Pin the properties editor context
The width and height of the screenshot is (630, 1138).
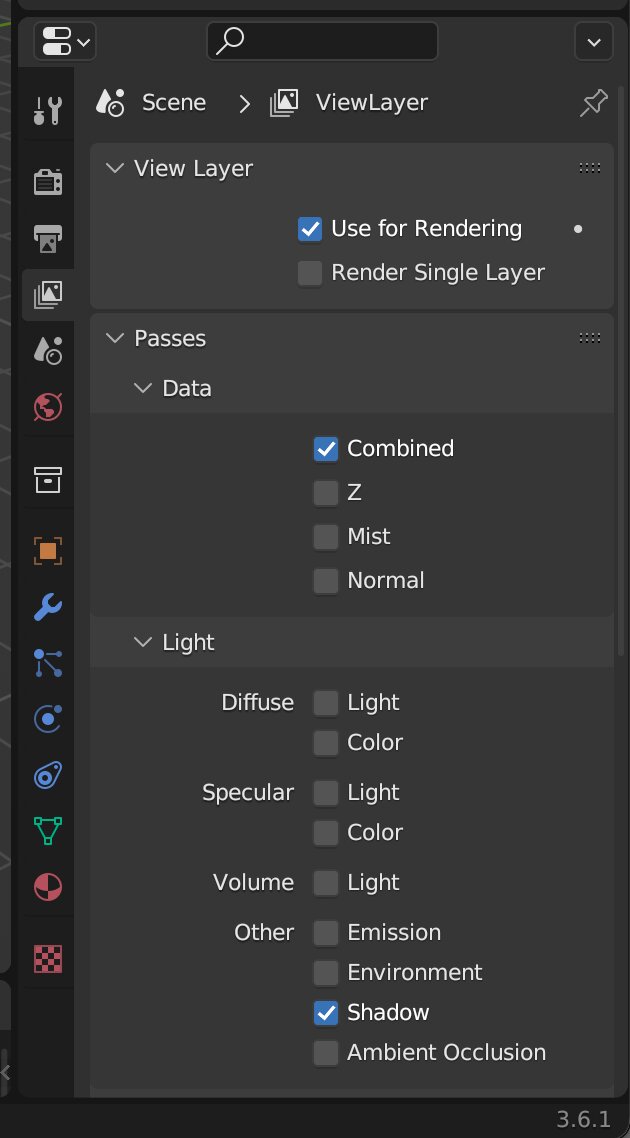point(593,103)
